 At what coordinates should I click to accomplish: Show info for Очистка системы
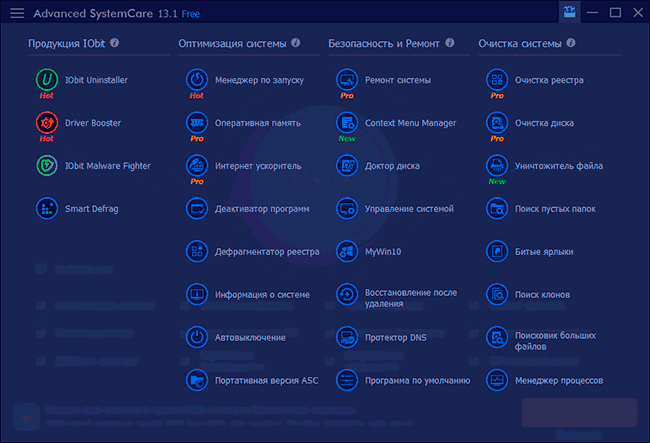[571, 43]
